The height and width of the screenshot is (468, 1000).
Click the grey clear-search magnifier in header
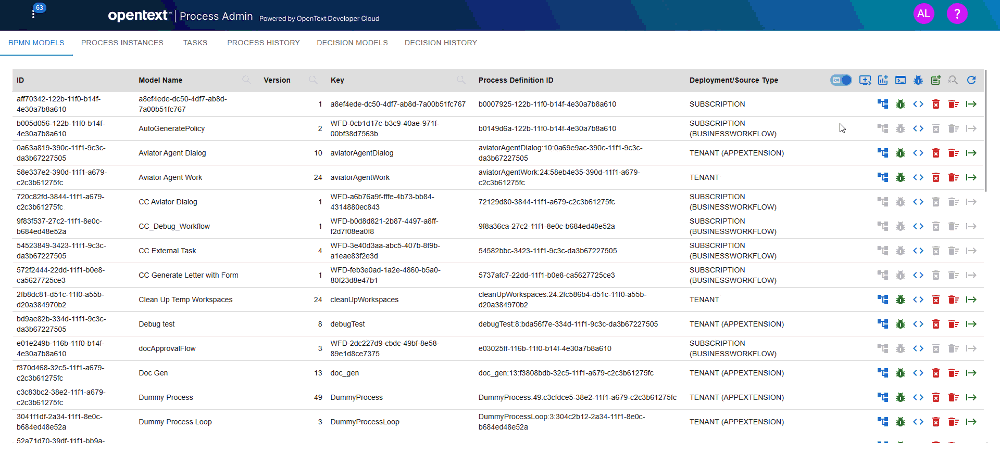pos(953,80)
